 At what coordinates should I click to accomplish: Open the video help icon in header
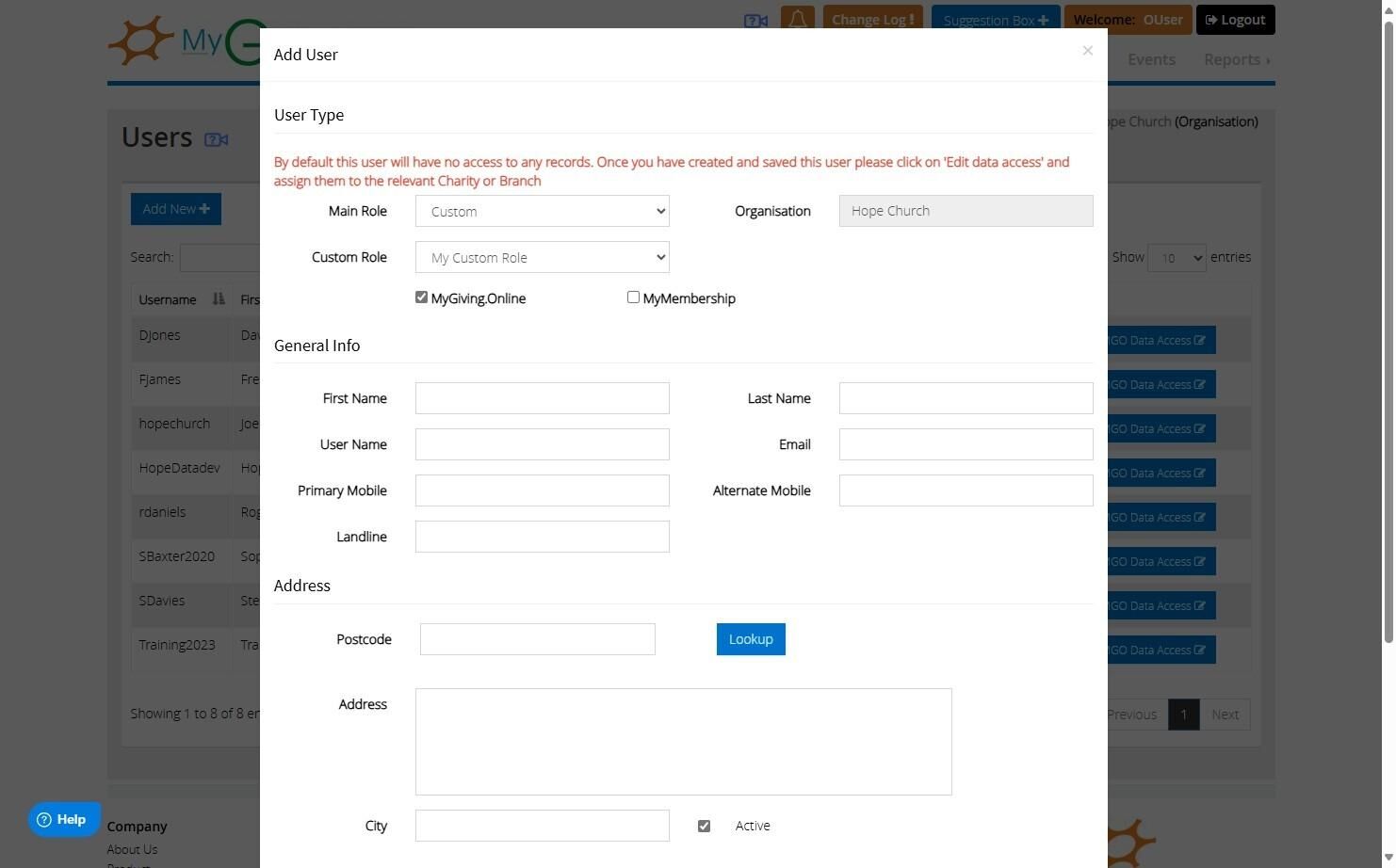755,21
